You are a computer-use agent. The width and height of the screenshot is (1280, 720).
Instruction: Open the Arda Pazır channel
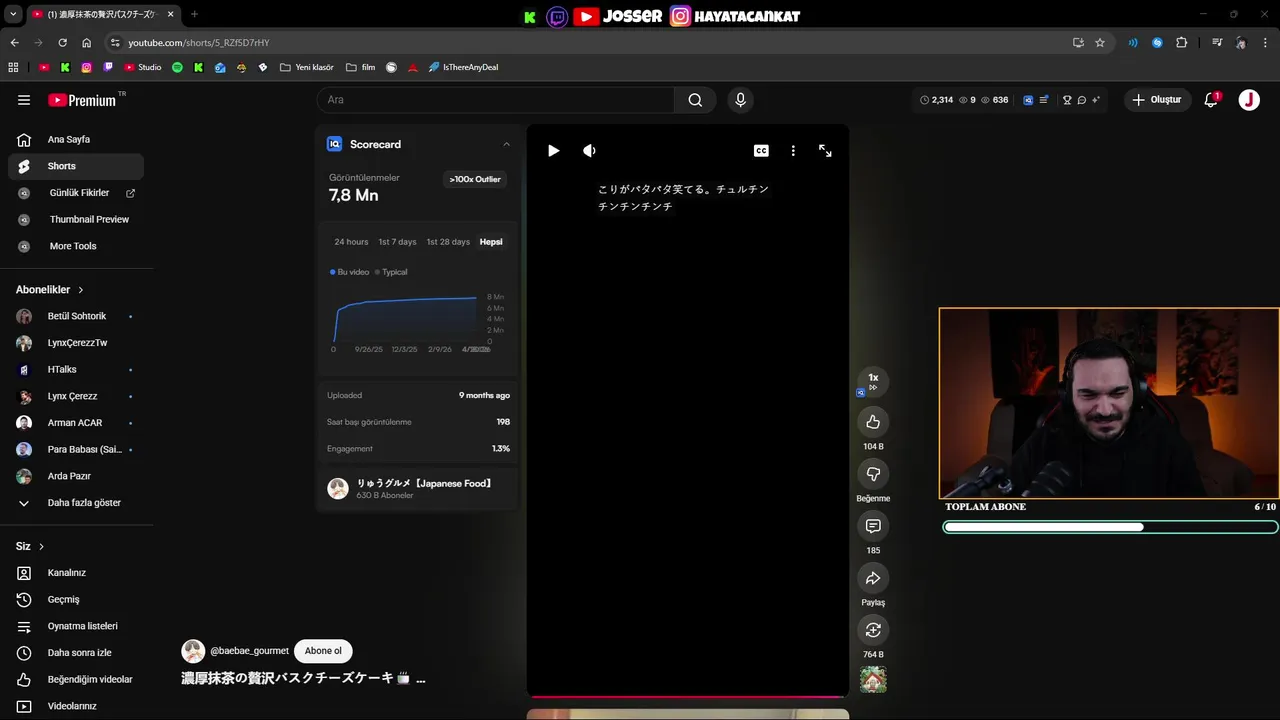(77, 476)
